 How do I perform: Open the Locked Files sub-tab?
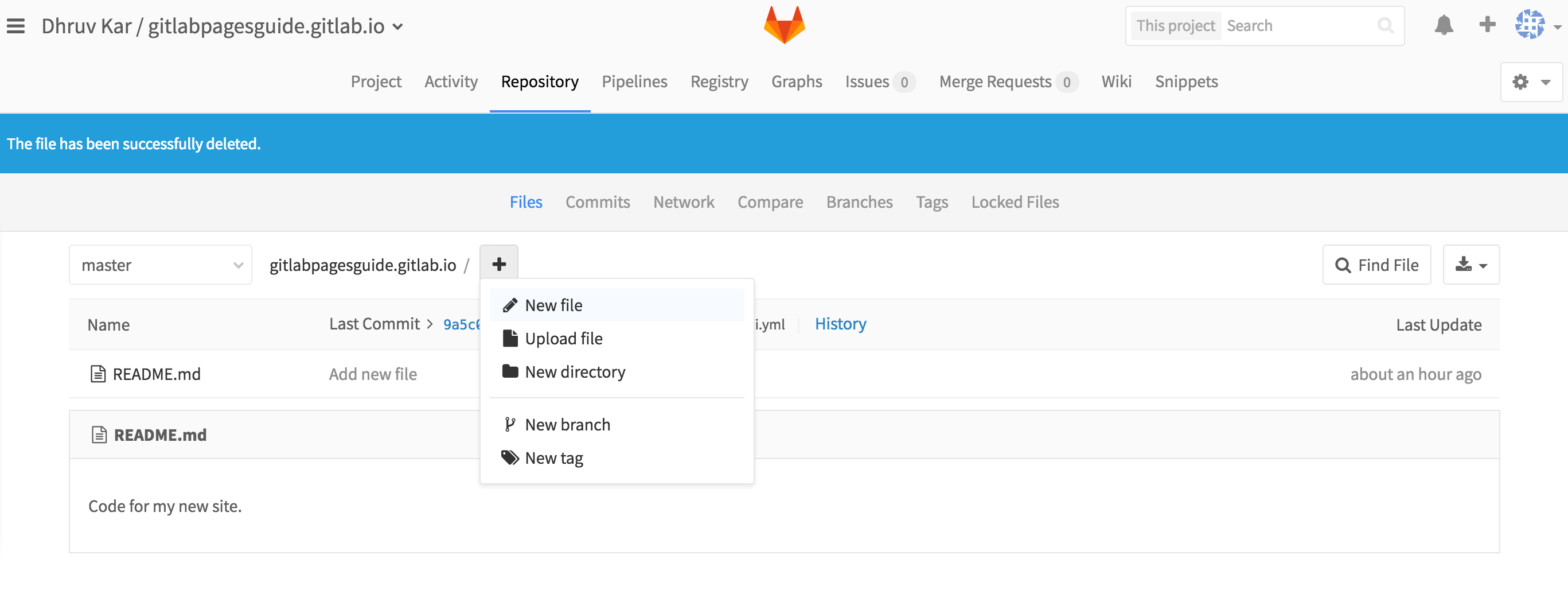point(1015,201)
